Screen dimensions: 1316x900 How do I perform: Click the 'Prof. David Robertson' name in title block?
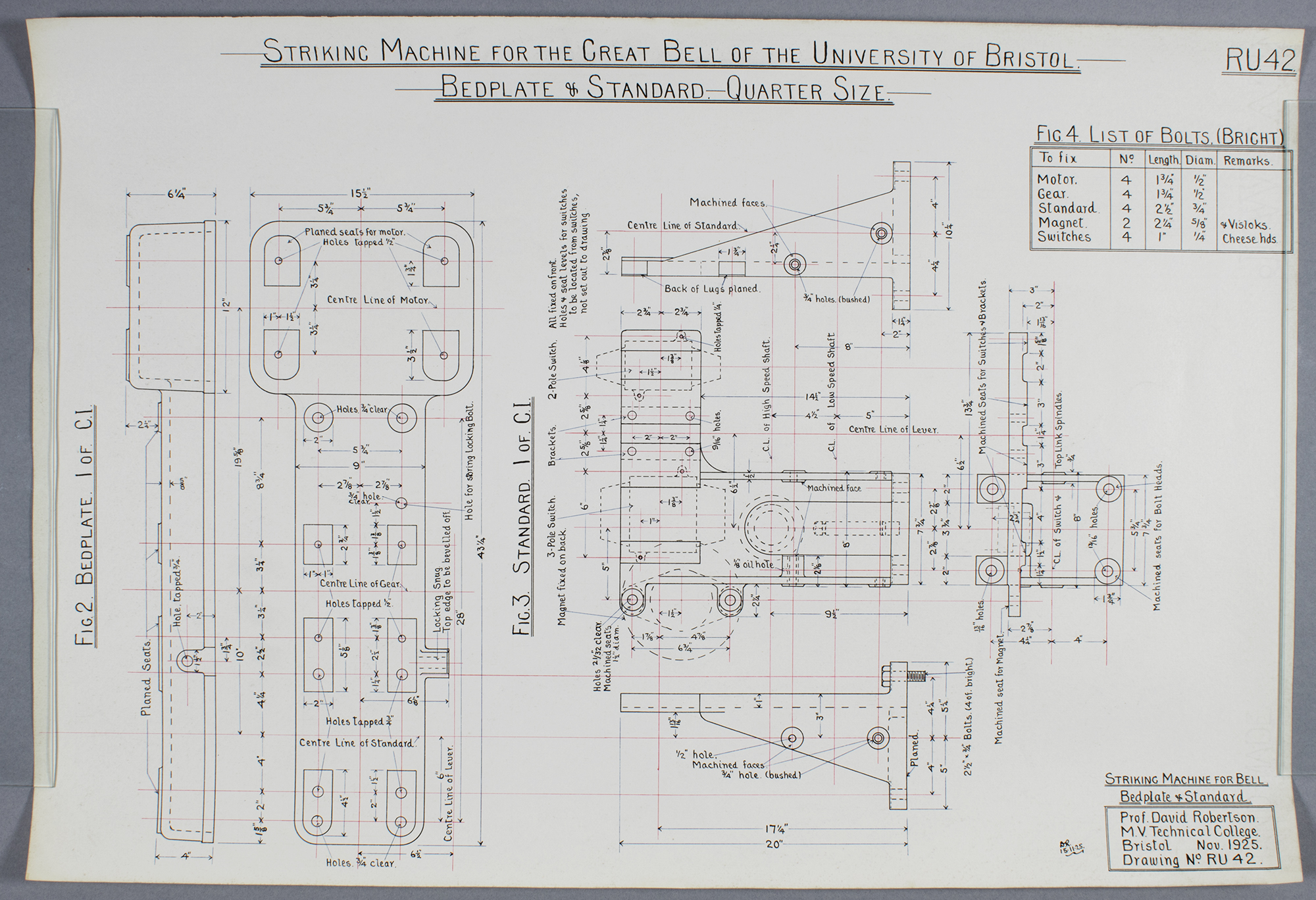1189,818
